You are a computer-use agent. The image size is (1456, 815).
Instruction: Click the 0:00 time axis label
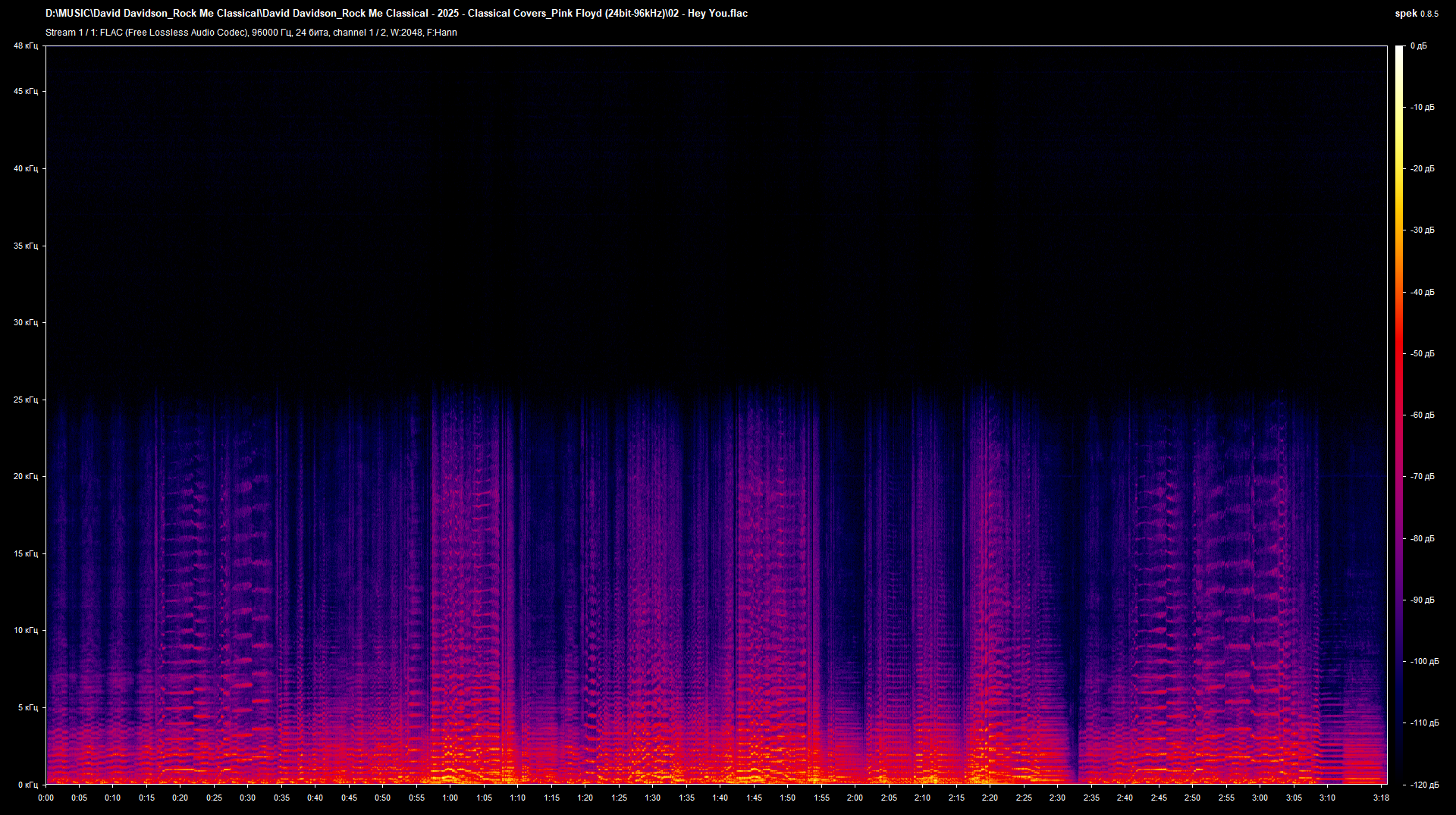(x=46, y=798)
